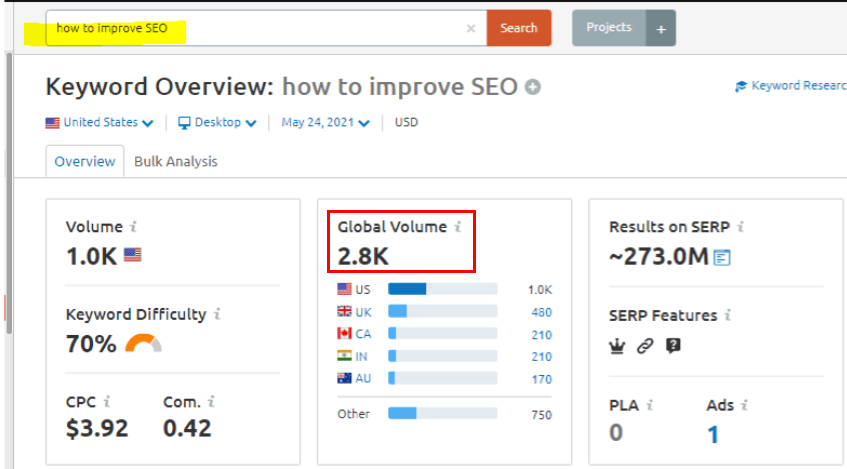Open the May 24, 2021 date dropdown

coord(325,123)
